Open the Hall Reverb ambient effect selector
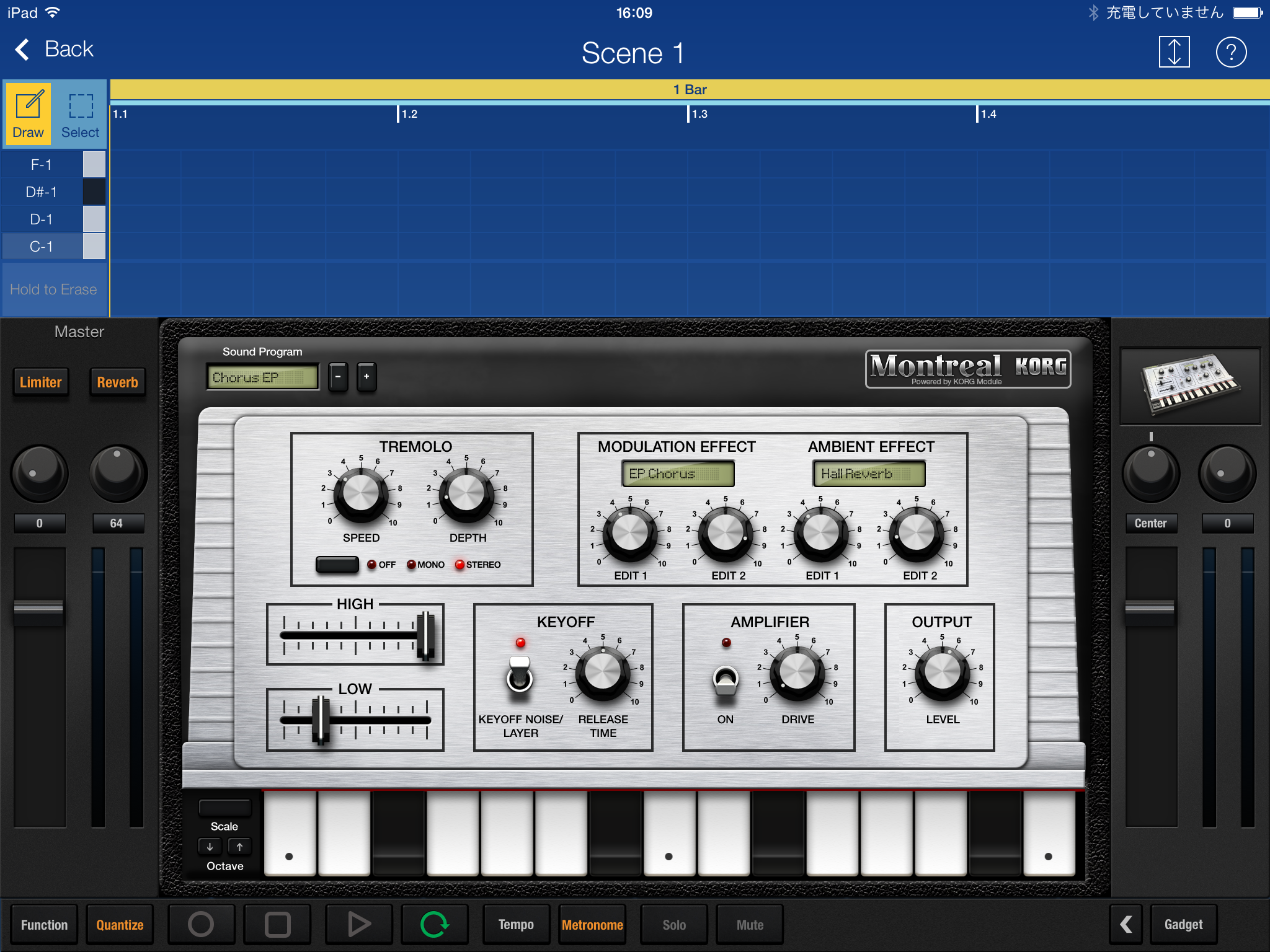This screenshot has width=1270, height=952. (869, 474)
